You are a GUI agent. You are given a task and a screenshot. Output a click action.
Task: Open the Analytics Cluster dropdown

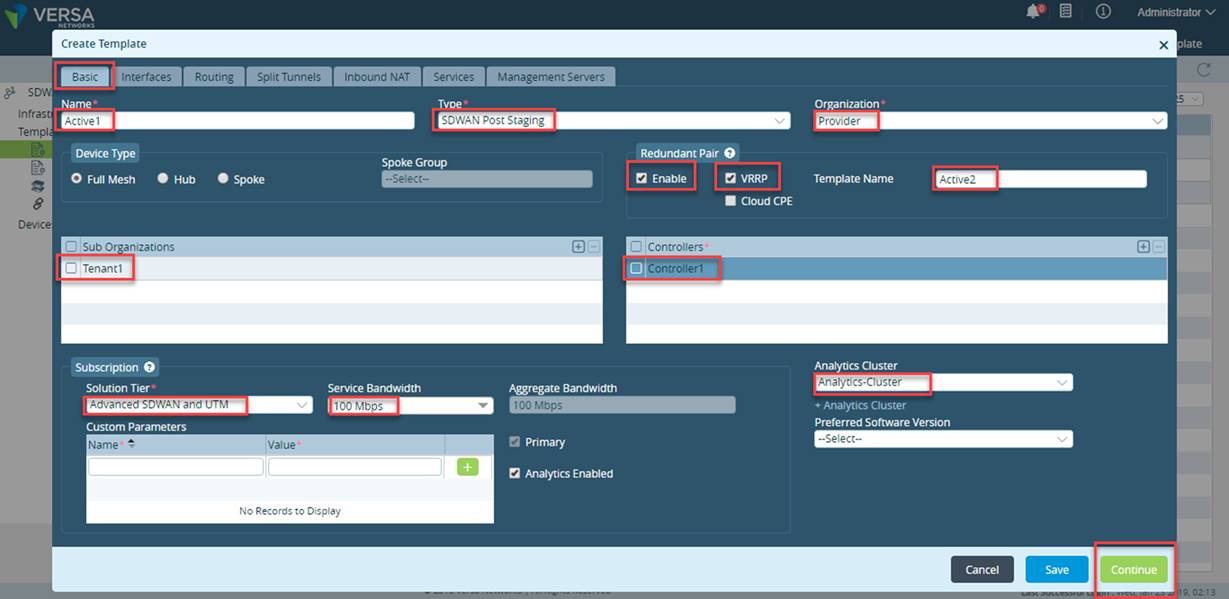943,382
